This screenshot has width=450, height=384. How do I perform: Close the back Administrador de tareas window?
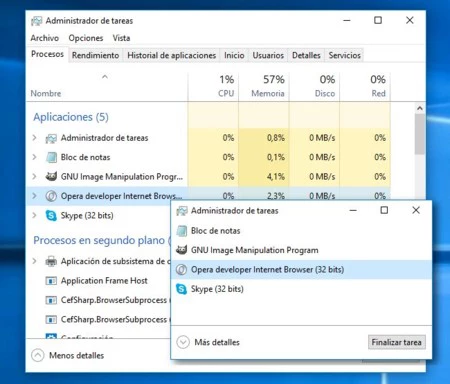410,20
